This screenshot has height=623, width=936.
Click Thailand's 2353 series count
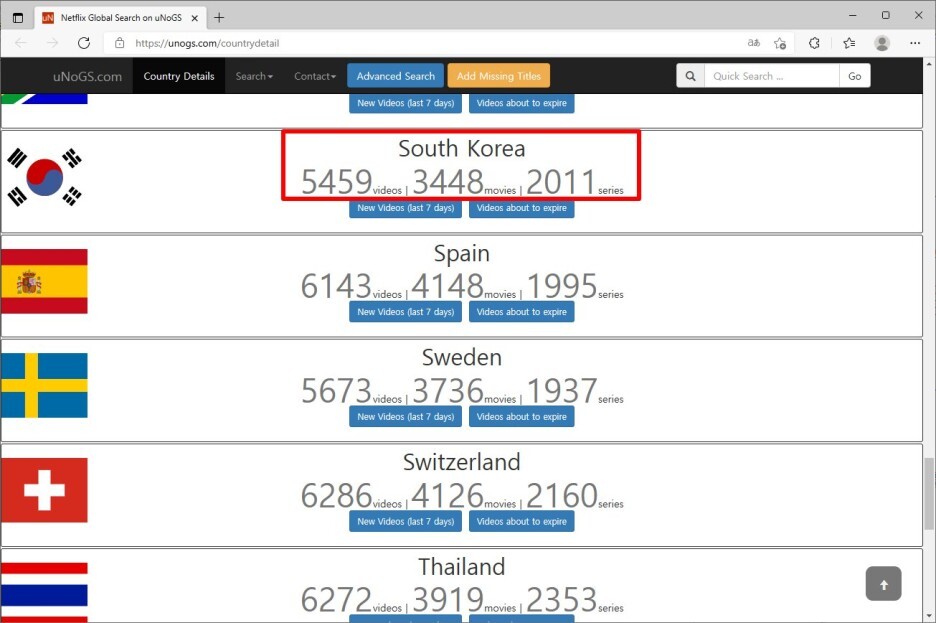click(561, 600)
